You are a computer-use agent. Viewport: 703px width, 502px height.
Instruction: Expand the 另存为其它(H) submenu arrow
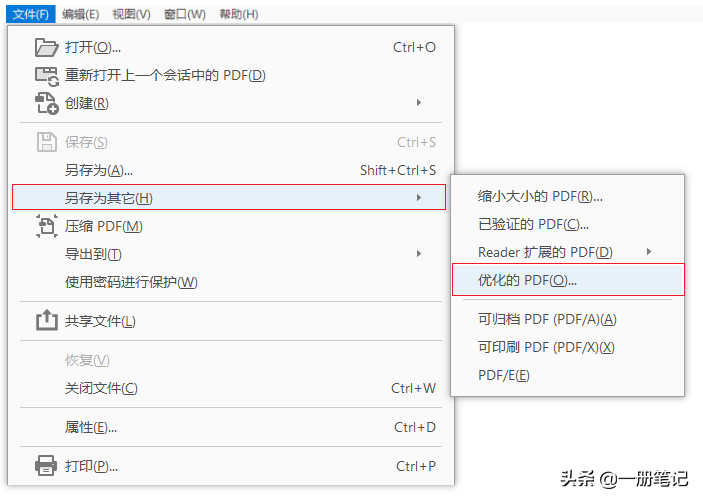point(419,198)
